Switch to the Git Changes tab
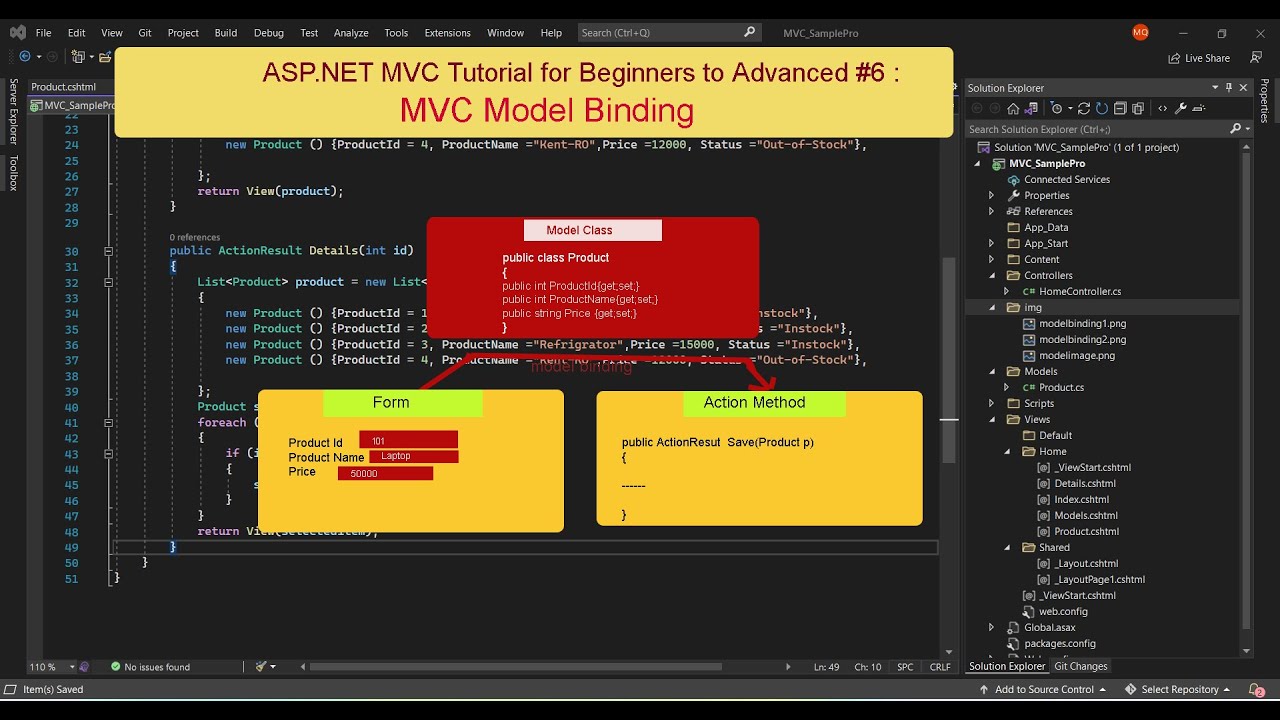 (1081, 666)
